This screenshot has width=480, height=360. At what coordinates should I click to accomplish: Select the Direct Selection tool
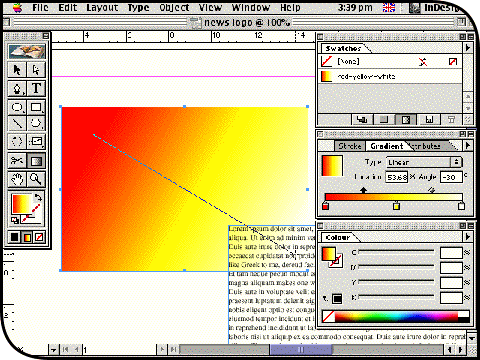tap(36, 70)
